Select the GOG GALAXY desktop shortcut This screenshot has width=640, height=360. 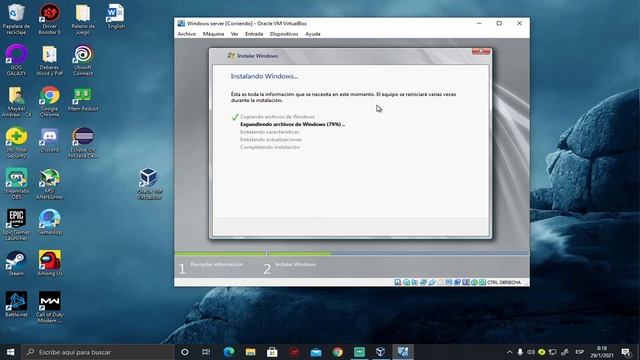click(x=16, y=60)
